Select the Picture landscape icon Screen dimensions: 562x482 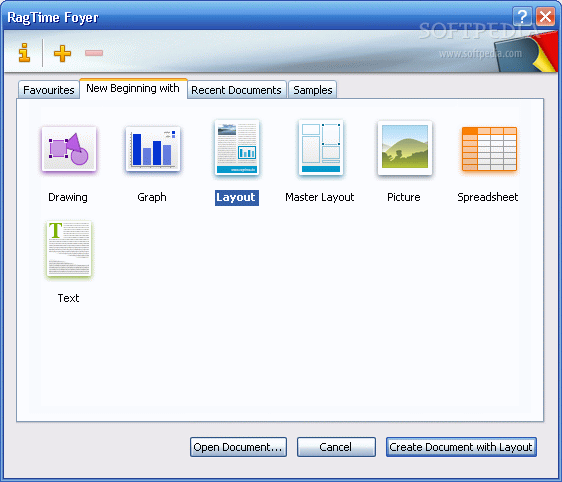(x=405, y=148)
